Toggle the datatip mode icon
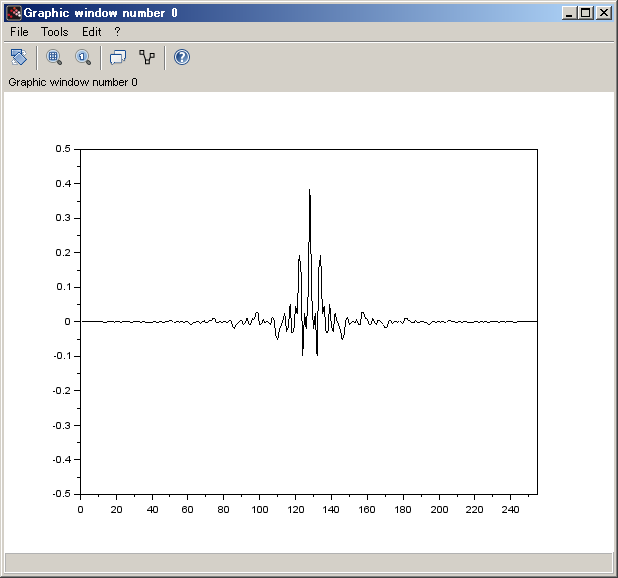 (x=118, y=57)
